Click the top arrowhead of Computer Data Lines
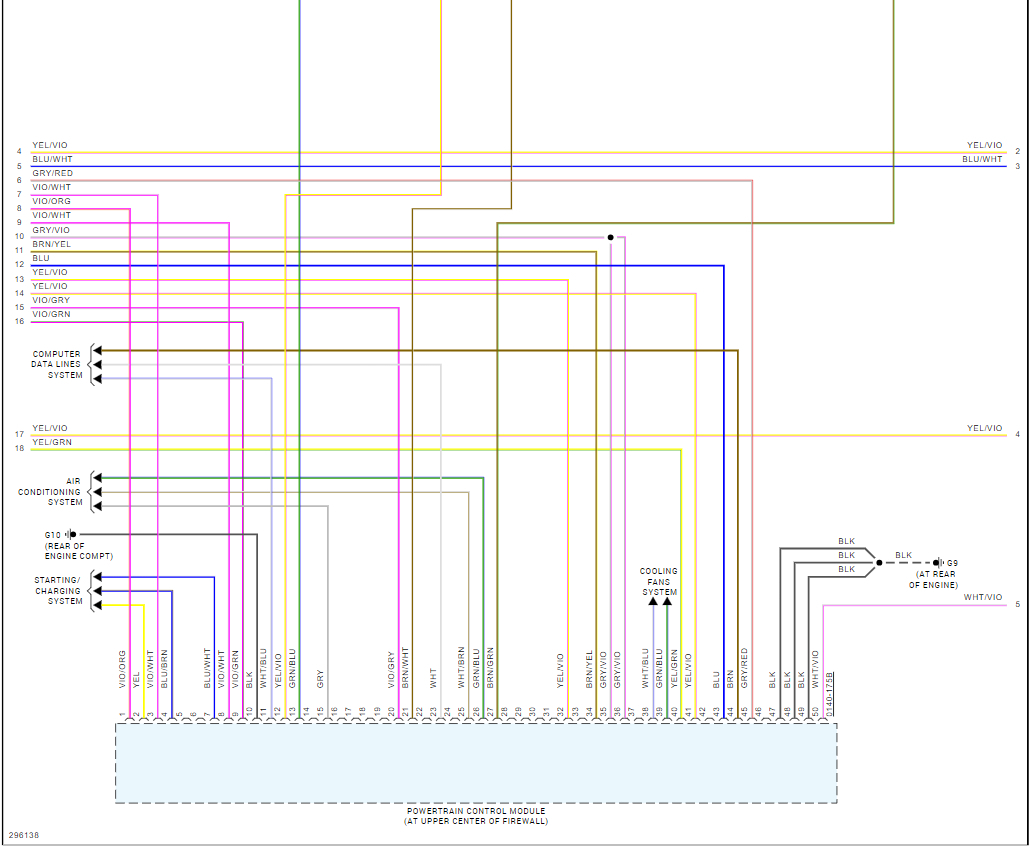The width and height of the screenshot is (1030, 849). click(97, 350)
